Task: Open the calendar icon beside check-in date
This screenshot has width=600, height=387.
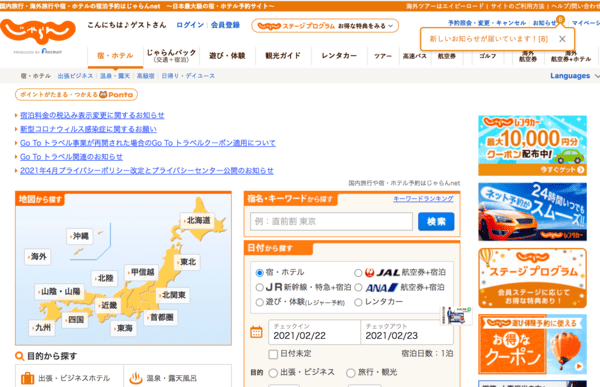Action: click(x=256, y=332)
